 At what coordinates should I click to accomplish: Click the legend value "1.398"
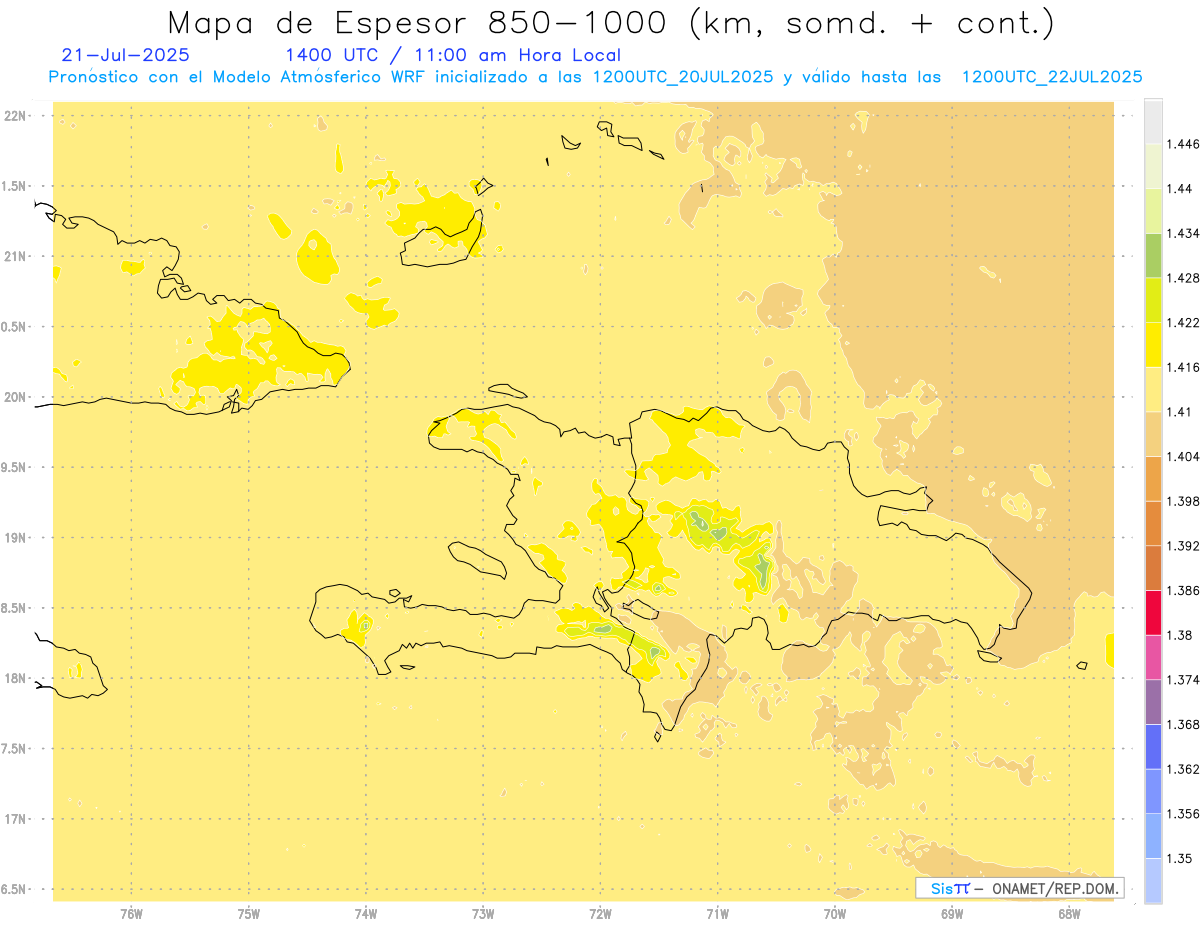point(1184,501)
